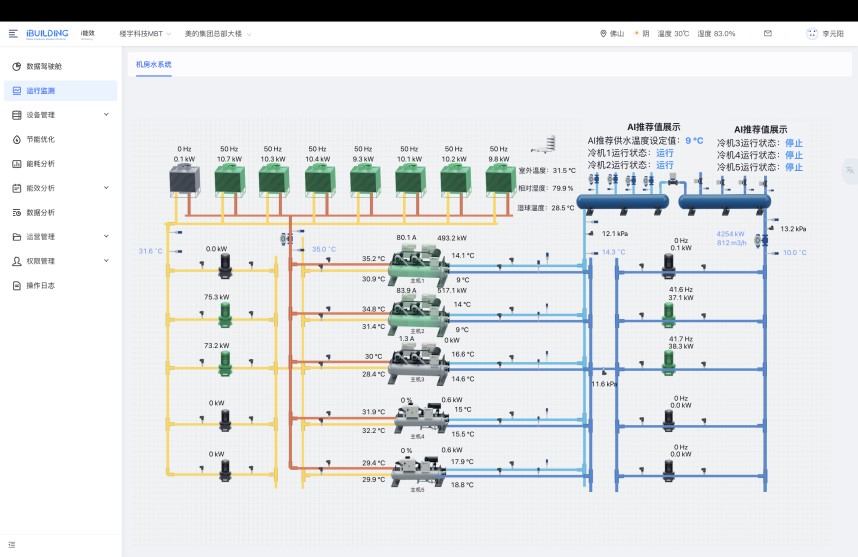Image resolution: width=858 pixels, height=557 pixels.
Task: Open 数据驾驶舱 in the sidebar
Action: [43, 66]
